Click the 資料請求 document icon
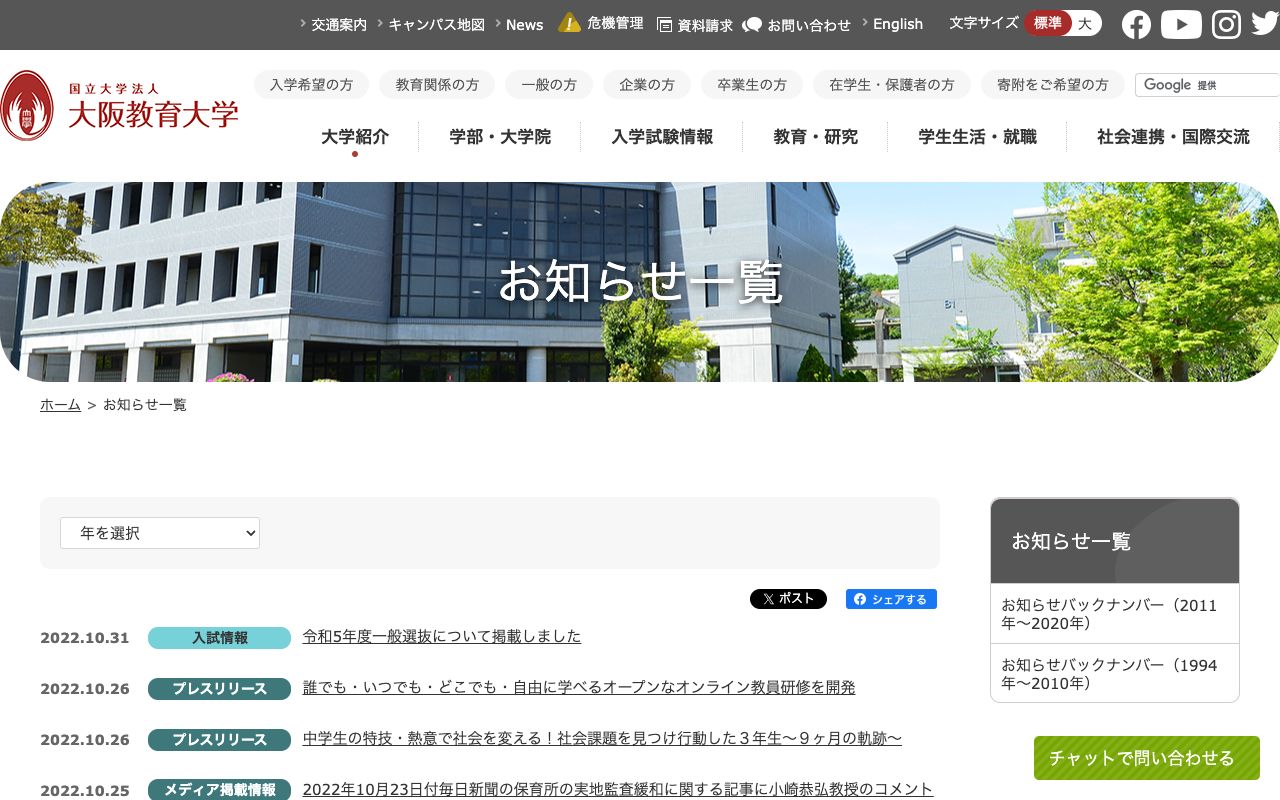 point(665,23)
